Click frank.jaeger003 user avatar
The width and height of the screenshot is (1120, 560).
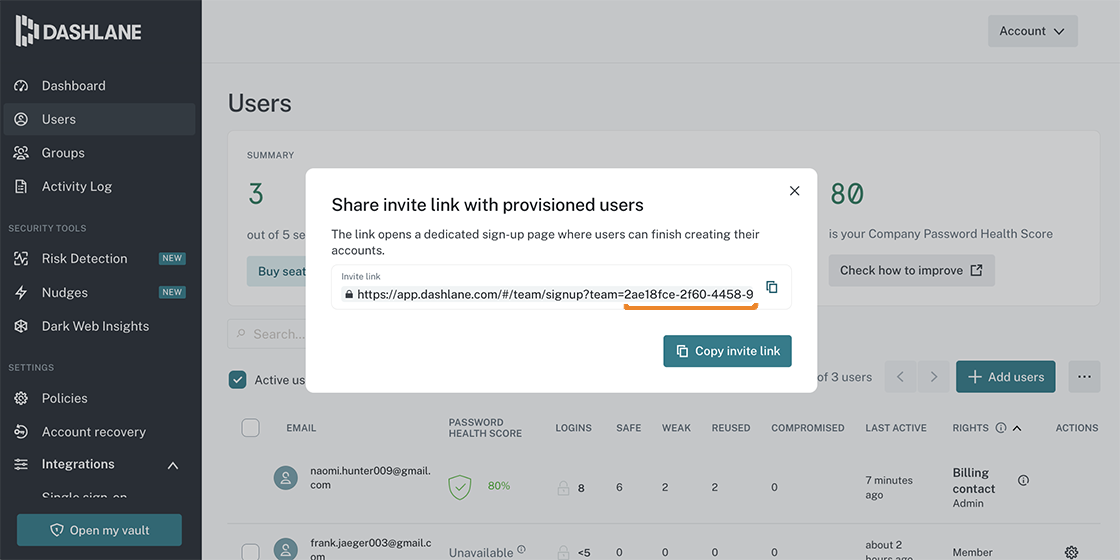286,550
